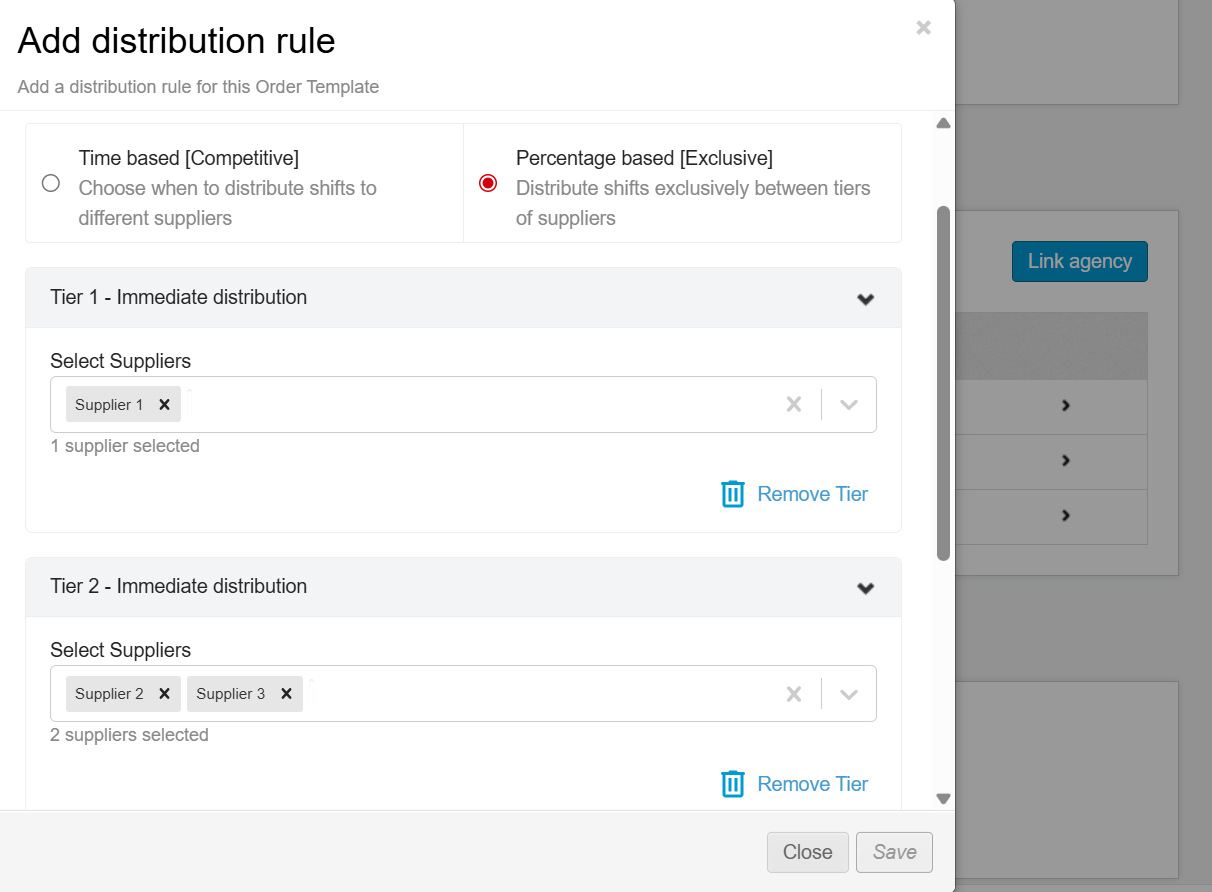Click trash icon to remove Tier 1
Image resolution: width=1212 pixels, height=892 pixels.
coord(733,494)
